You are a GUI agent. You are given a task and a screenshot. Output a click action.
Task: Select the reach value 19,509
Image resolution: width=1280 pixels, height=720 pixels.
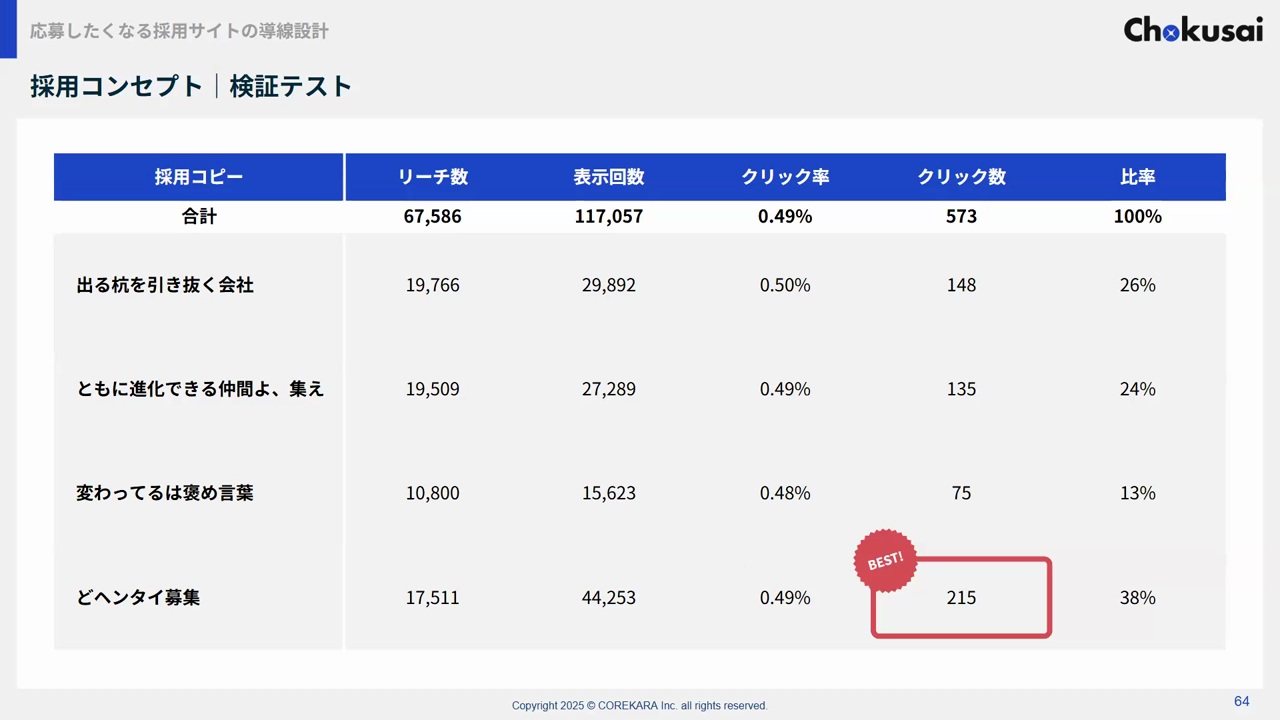pos(433,389)
